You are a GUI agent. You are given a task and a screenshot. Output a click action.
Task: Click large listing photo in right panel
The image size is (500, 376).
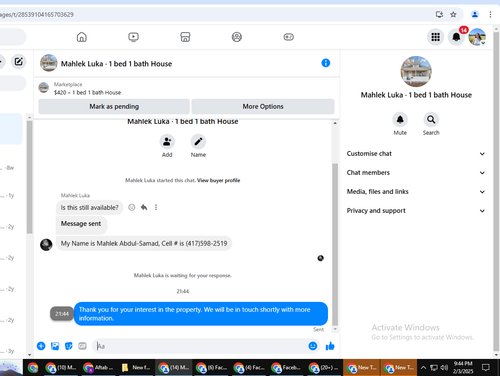coord(416,71)
